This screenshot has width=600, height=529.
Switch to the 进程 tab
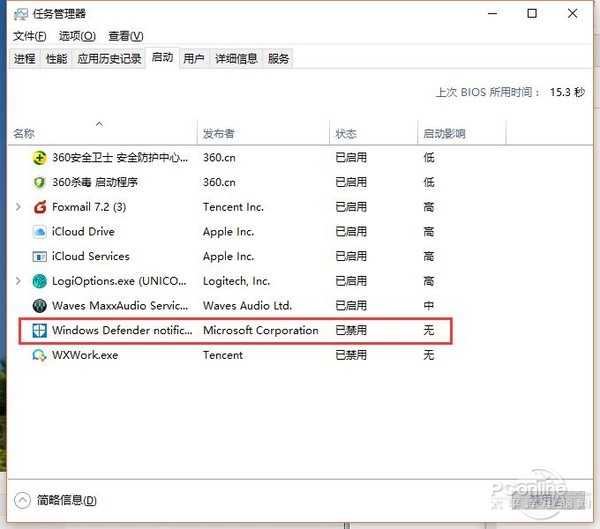[x=24, y=59]
